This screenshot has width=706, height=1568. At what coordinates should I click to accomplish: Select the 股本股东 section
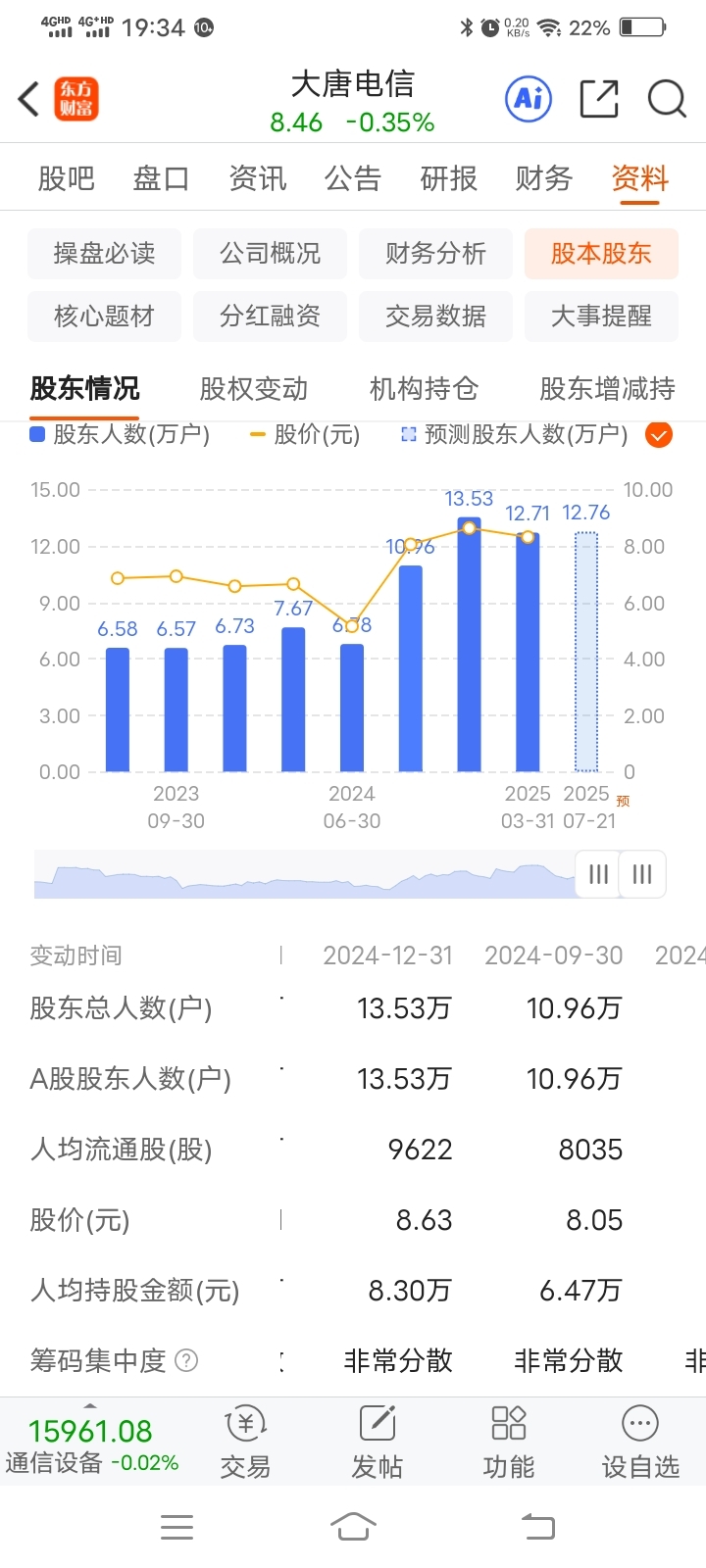pos(601,254)
